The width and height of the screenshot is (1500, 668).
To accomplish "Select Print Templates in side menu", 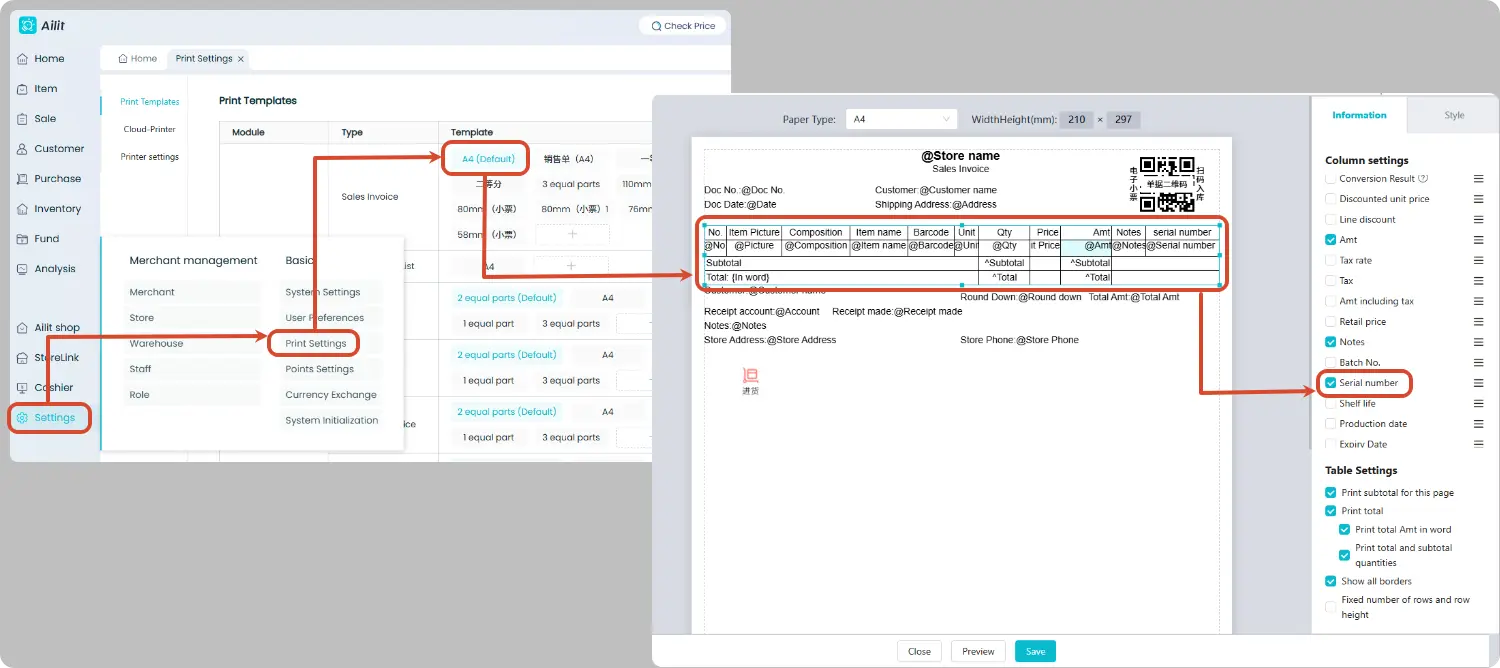I will (x=150, y=102).
